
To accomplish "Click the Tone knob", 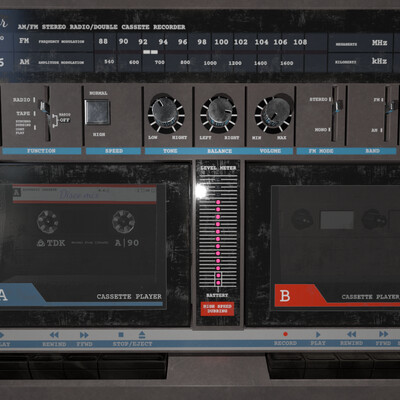I will tap(165, 113).
